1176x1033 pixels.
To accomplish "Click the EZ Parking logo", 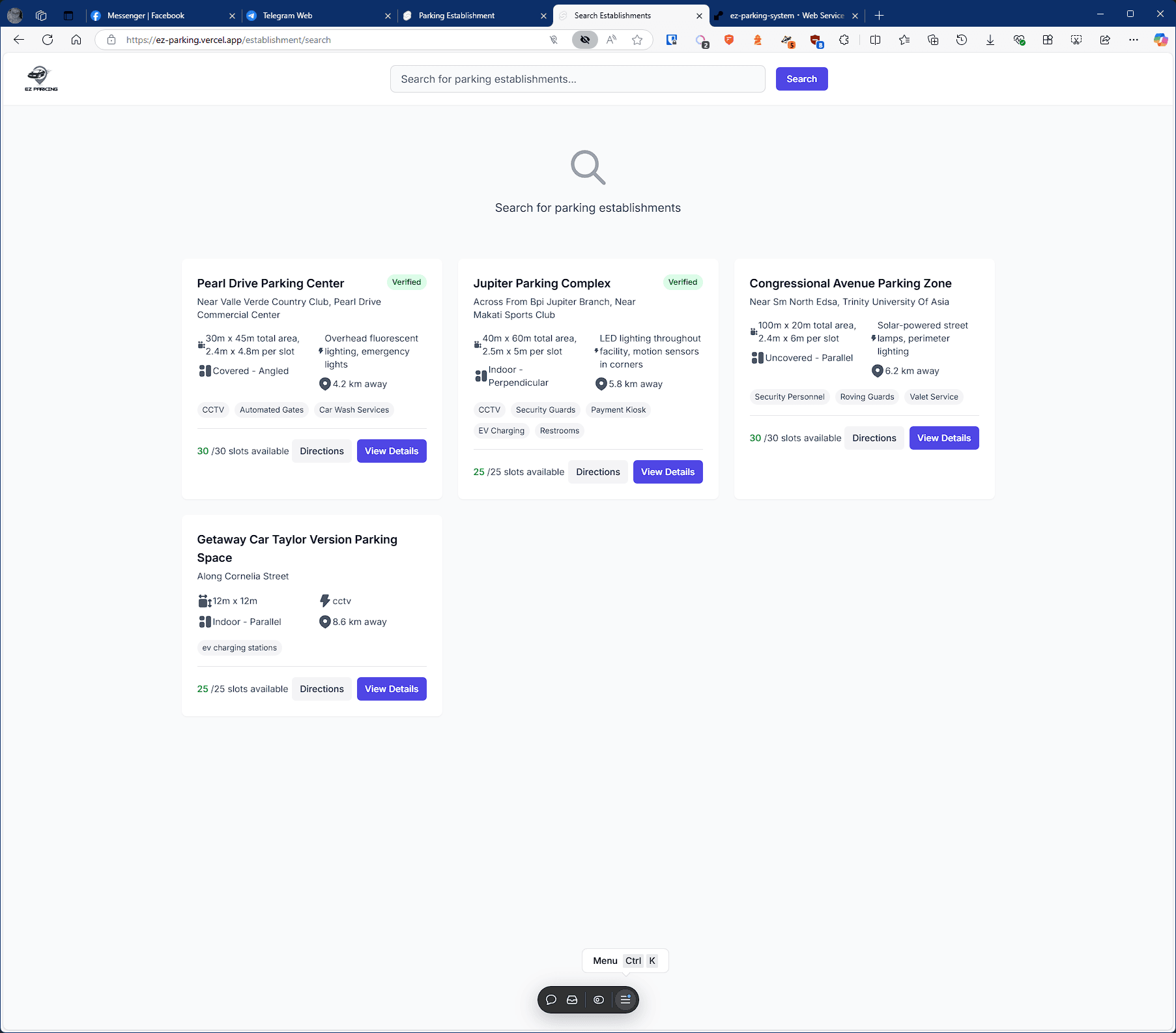I will pyautogui.click(x=41, y=79).
